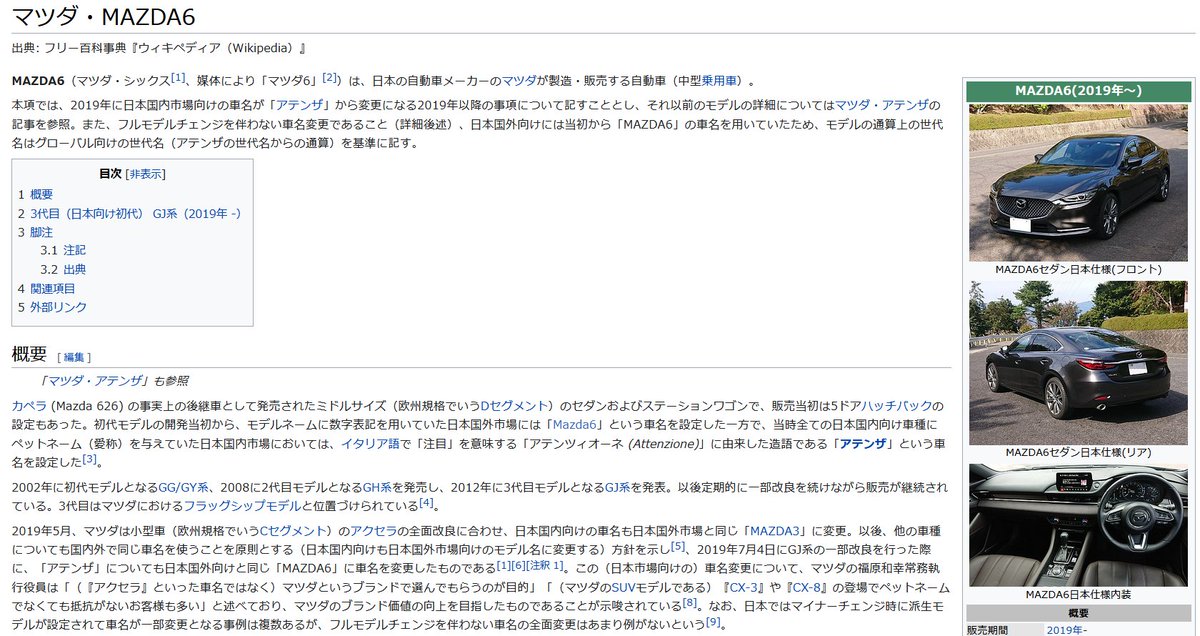This screenshot has width=1200, height=636.
Task: Open the MAZDA6 interior photo
Action: click(1078, 525)
